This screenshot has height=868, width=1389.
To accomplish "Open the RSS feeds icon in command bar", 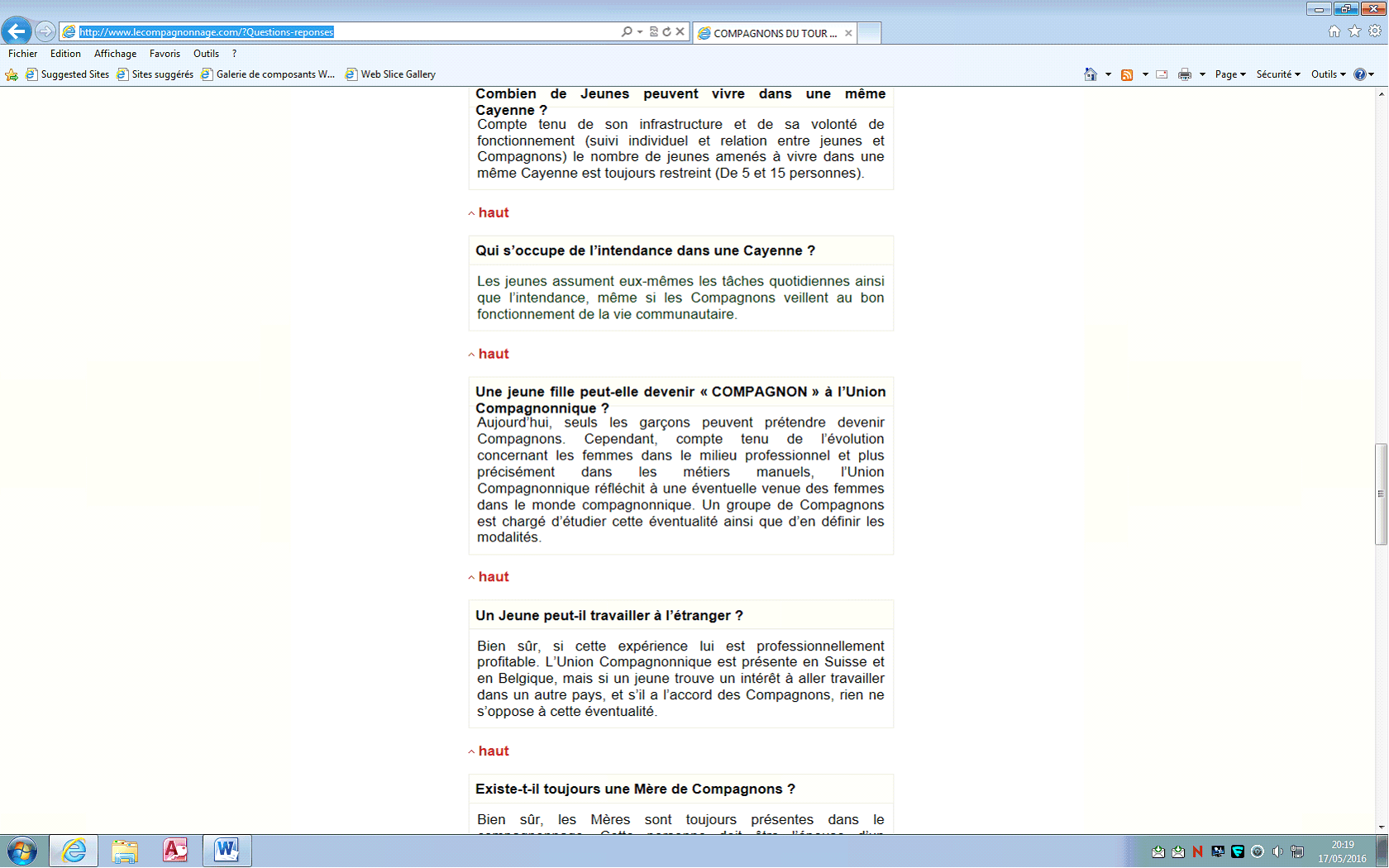I will click(x=1126, y=74).
